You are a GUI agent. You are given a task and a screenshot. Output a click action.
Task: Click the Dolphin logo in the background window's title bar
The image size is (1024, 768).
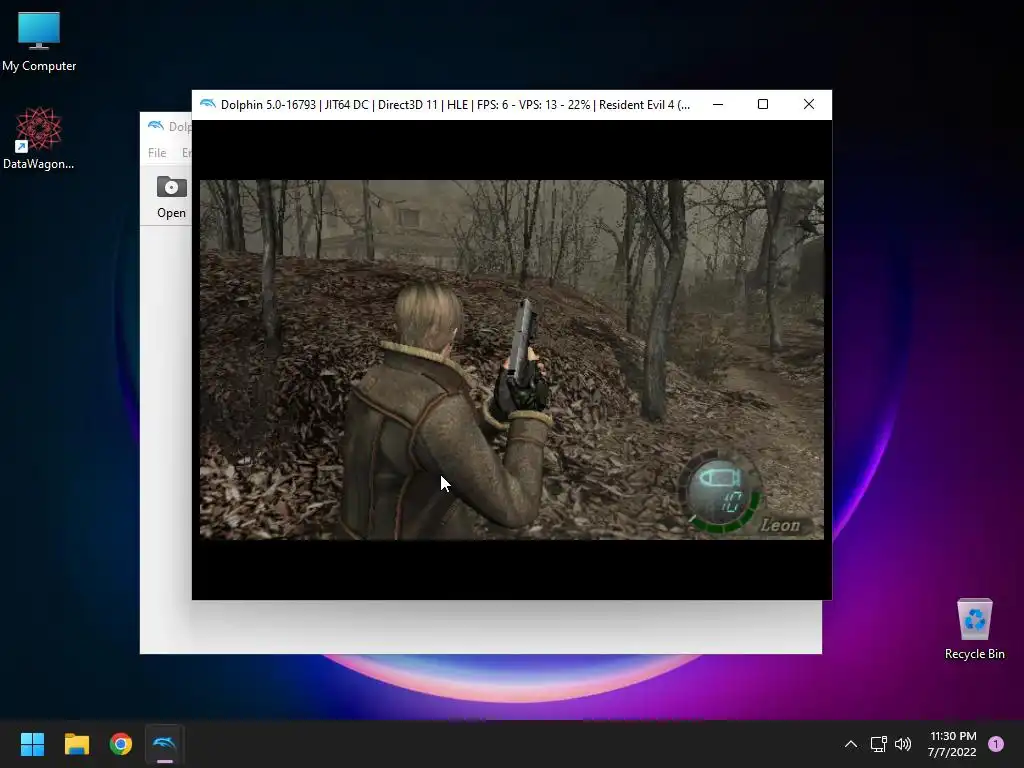pyautogui.click(x=155, y=125)
